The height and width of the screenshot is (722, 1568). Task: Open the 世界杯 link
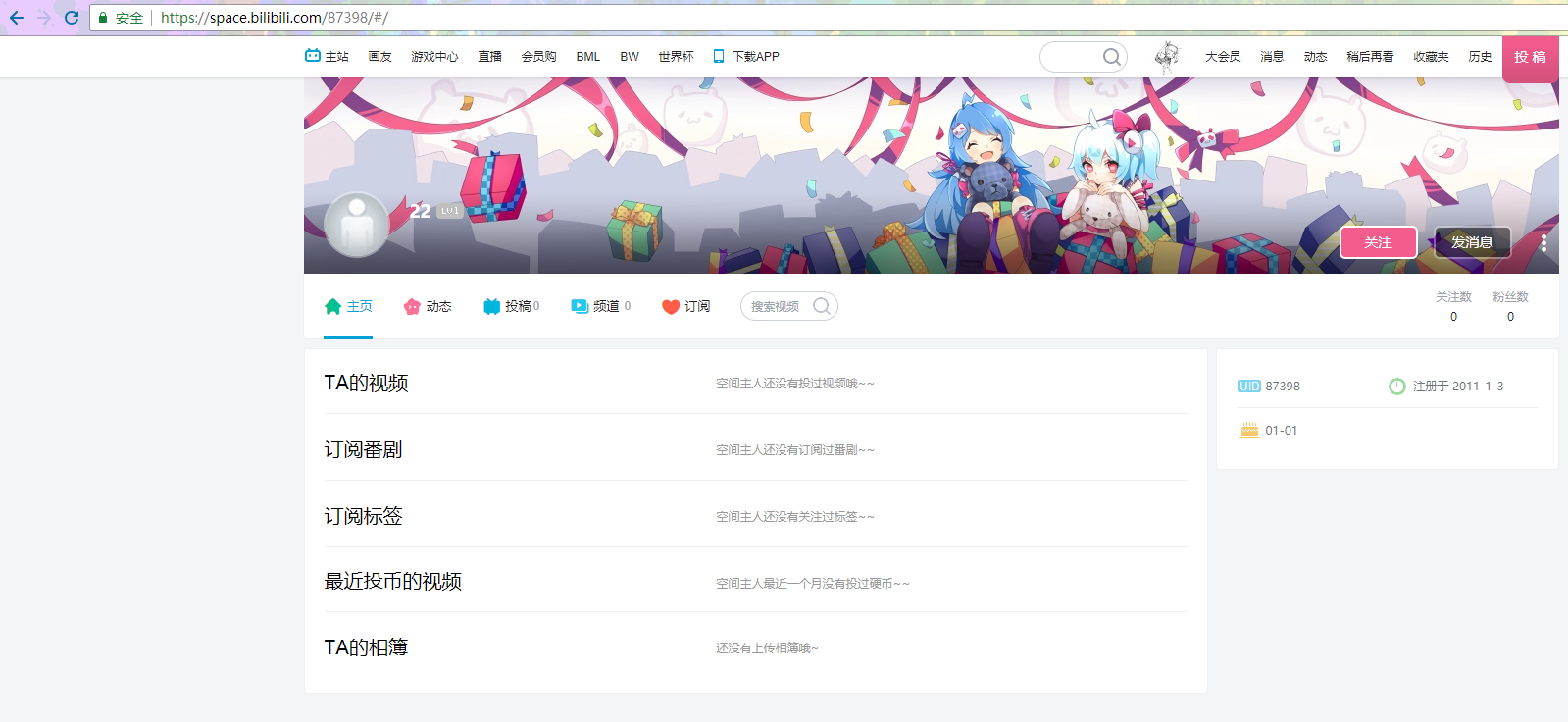point(676,57)
